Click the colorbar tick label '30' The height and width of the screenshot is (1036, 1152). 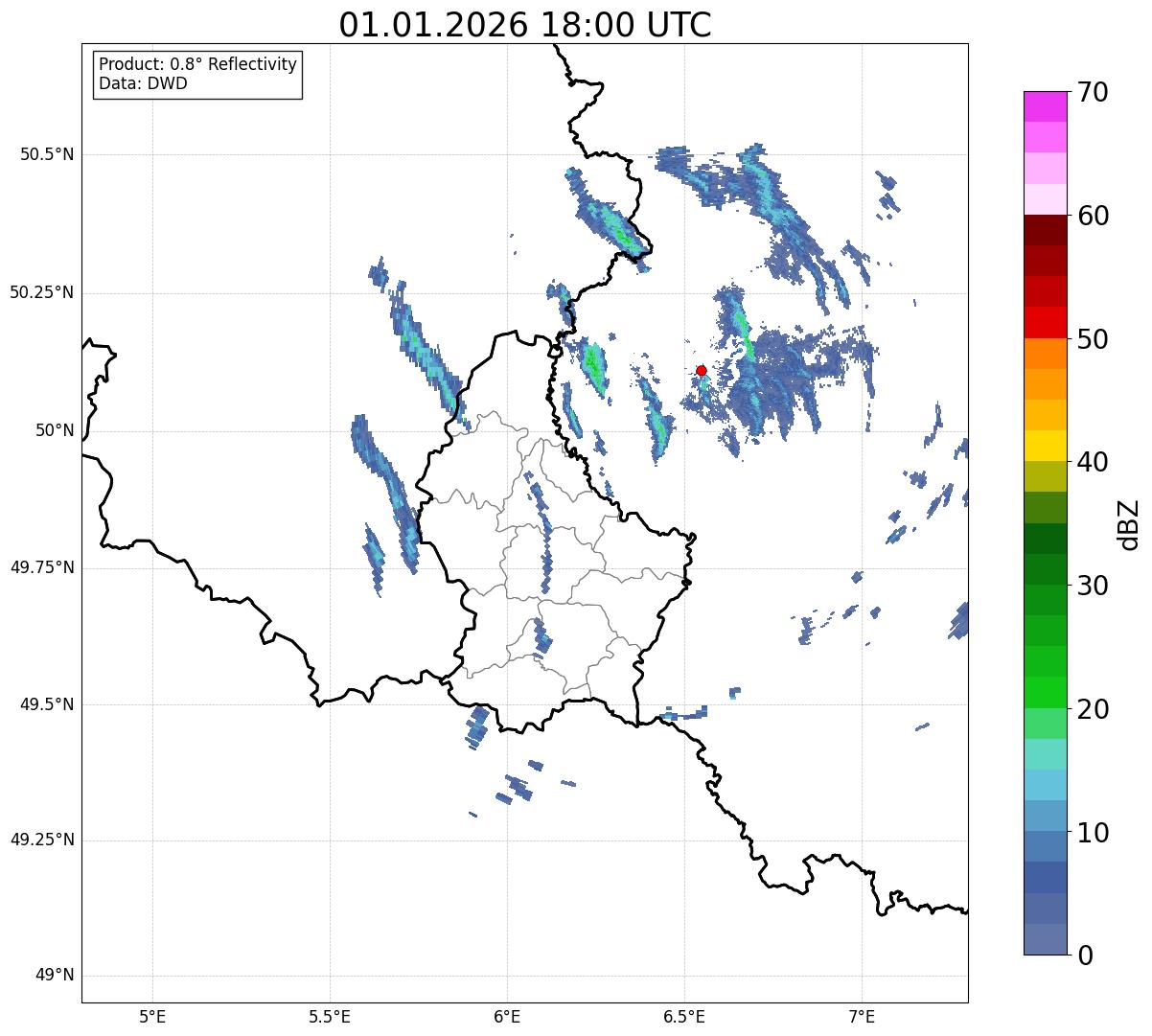tap(1093, 586)
